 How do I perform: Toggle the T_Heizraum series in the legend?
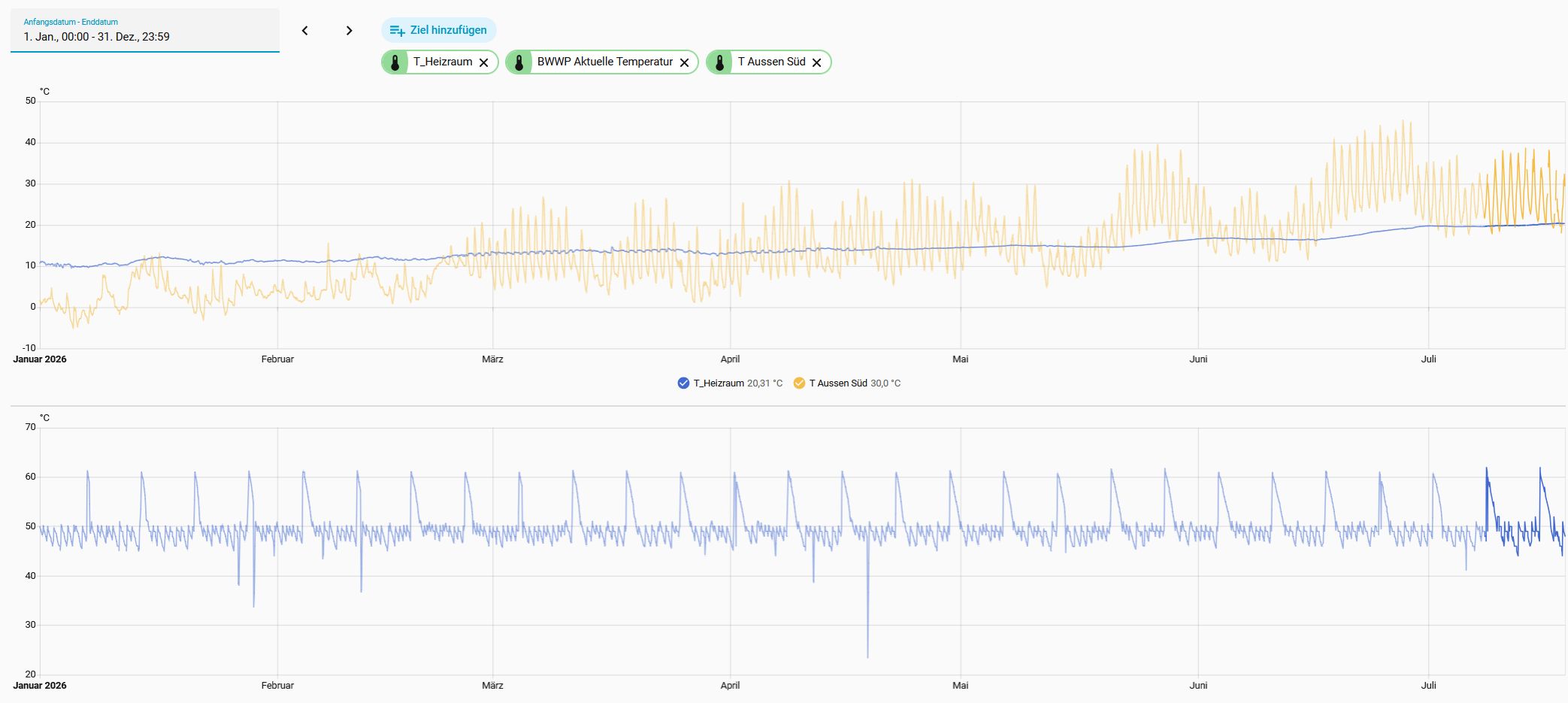pyautogui.click(x=683, y=383)
